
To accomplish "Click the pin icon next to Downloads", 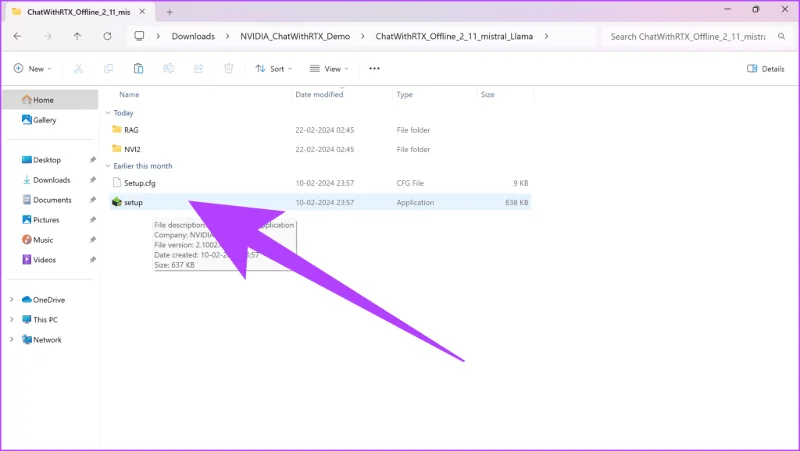I will [92, 180].
